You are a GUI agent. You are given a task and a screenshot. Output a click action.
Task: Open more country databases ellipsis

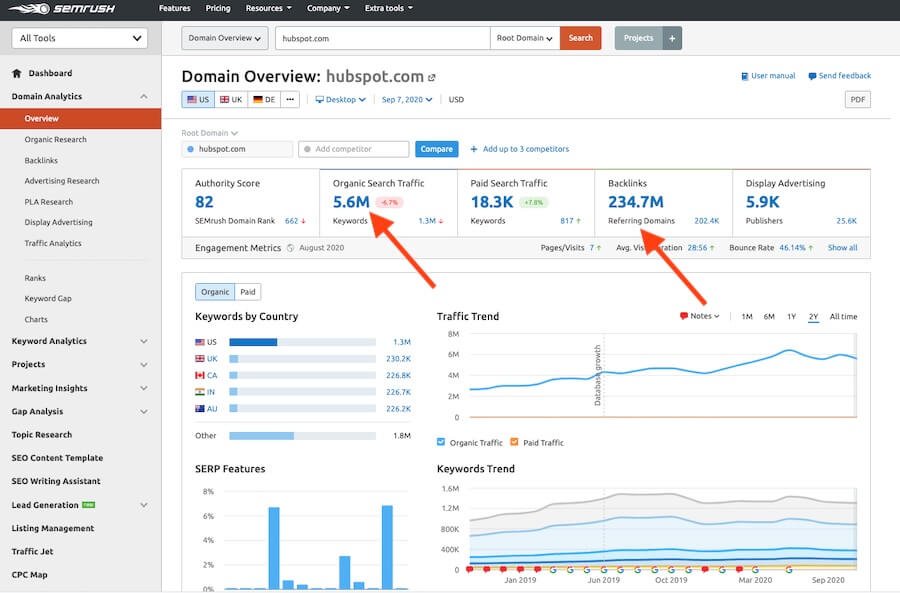click(290, 99)
